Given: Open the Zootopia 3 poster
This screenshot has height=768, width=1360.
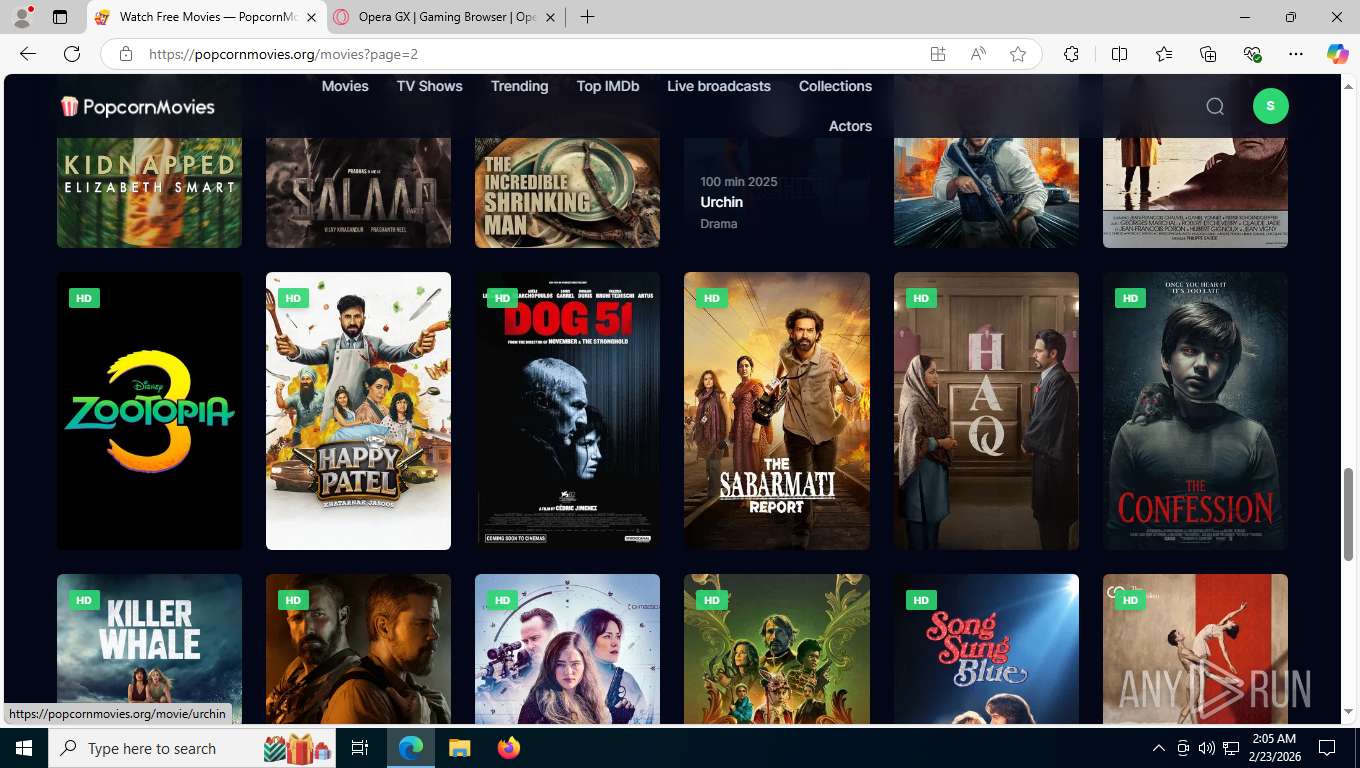Looking at the screenshot, I should point(149,411).
